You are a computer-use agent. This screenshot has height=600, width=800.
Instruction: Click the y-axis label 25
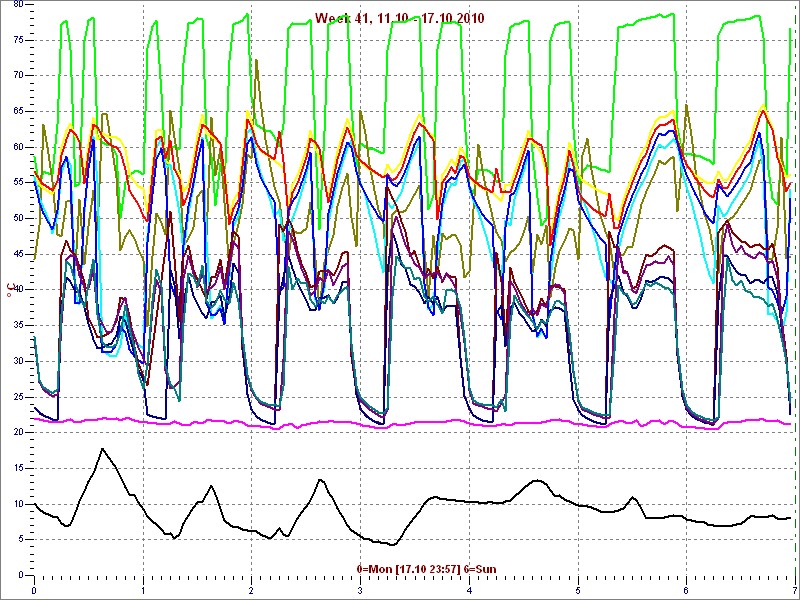click(18, 397)
